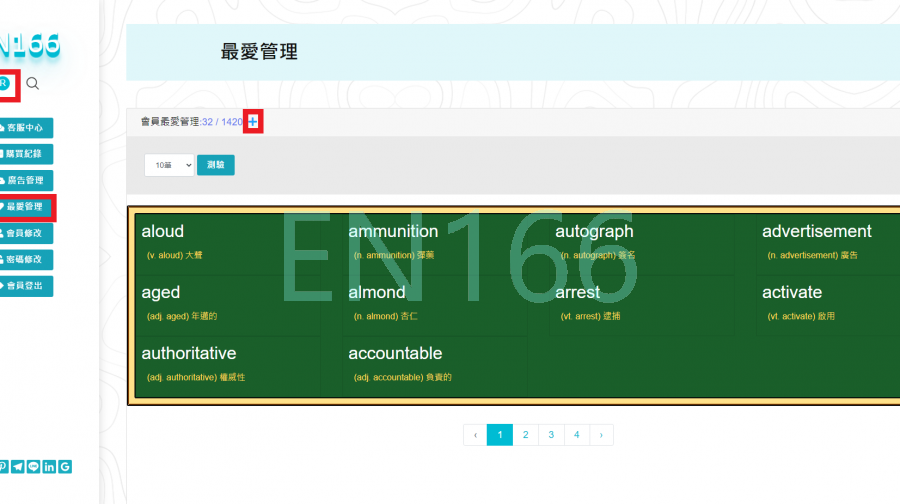Open the 購買紀錄 sidebar menu
Viewport: 900px width, 504px height.
click(26, 154)
